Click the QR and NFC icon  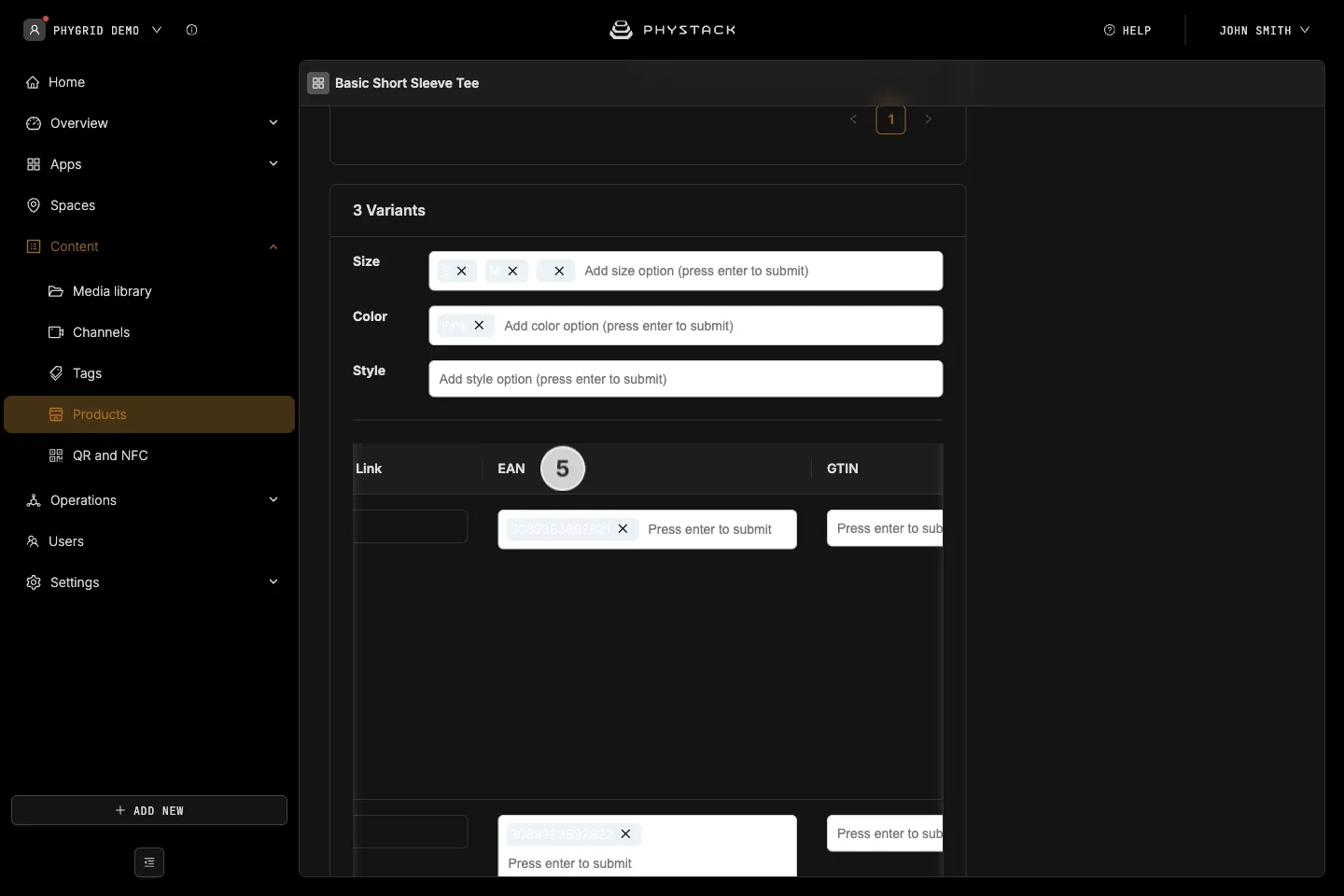(x=56, y=455)
